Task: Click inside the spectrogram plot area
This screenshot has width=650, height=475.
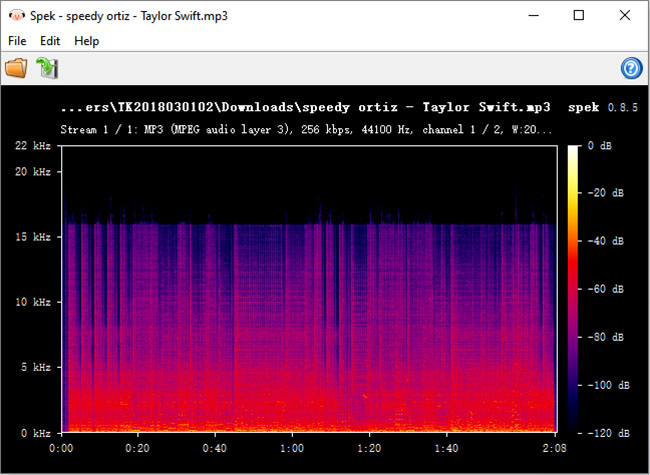Action: pos(309,289)
